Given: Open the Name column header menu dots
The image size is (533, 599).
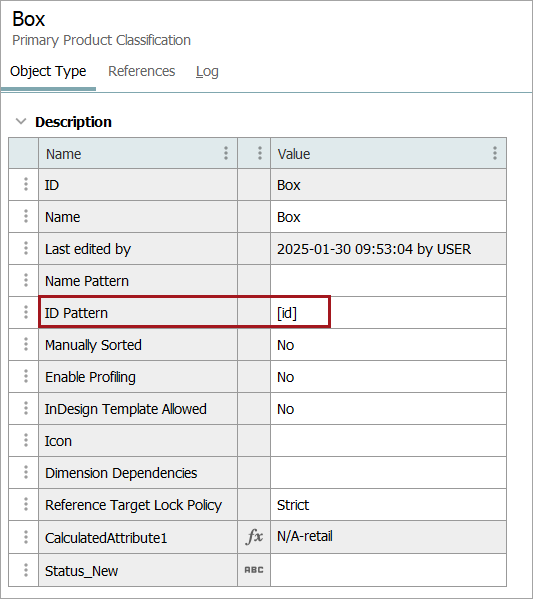Looking at the screenshot, I should (x=226, y=153).
